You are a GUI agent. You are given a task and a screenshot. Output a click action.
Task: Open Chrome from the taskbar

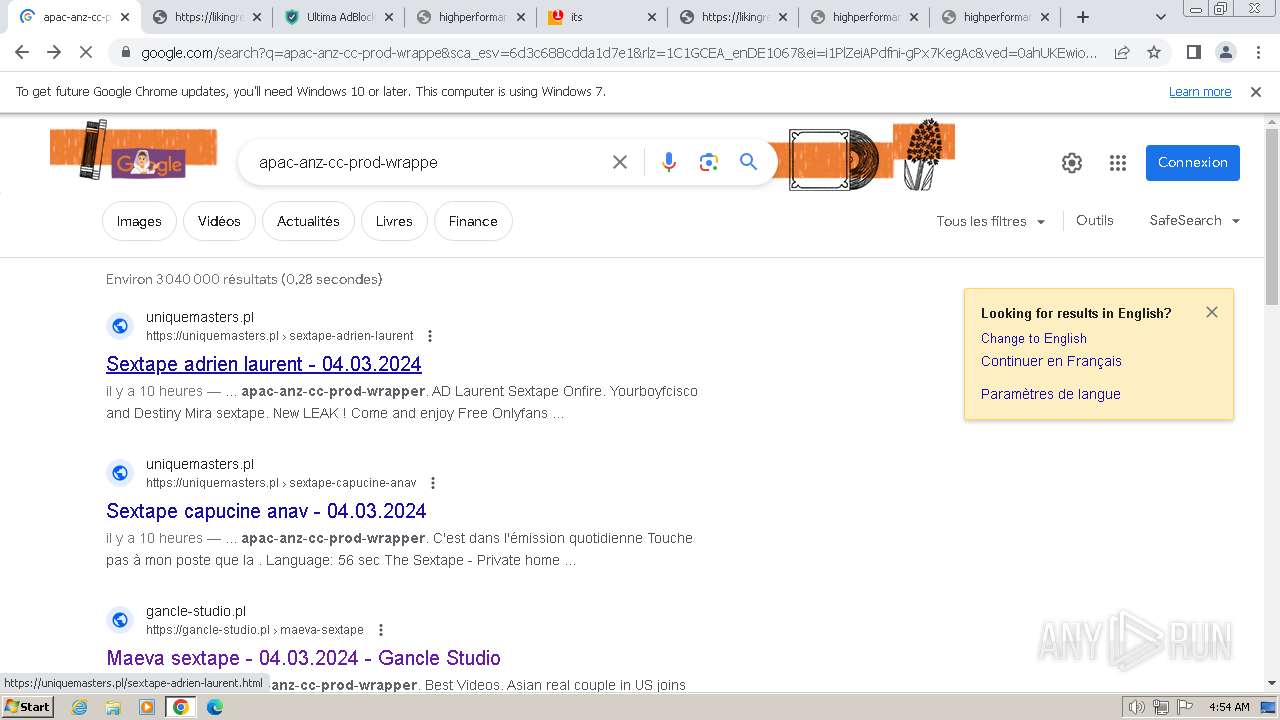180,707
